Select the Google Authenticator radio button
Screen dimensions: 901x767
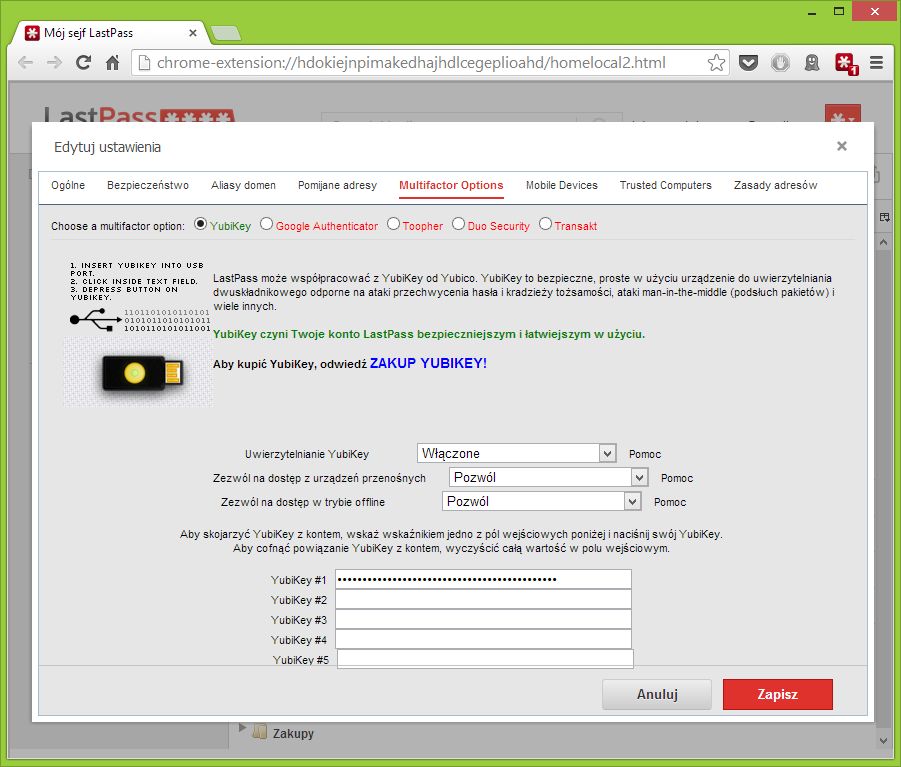click(x=266, y=224)
